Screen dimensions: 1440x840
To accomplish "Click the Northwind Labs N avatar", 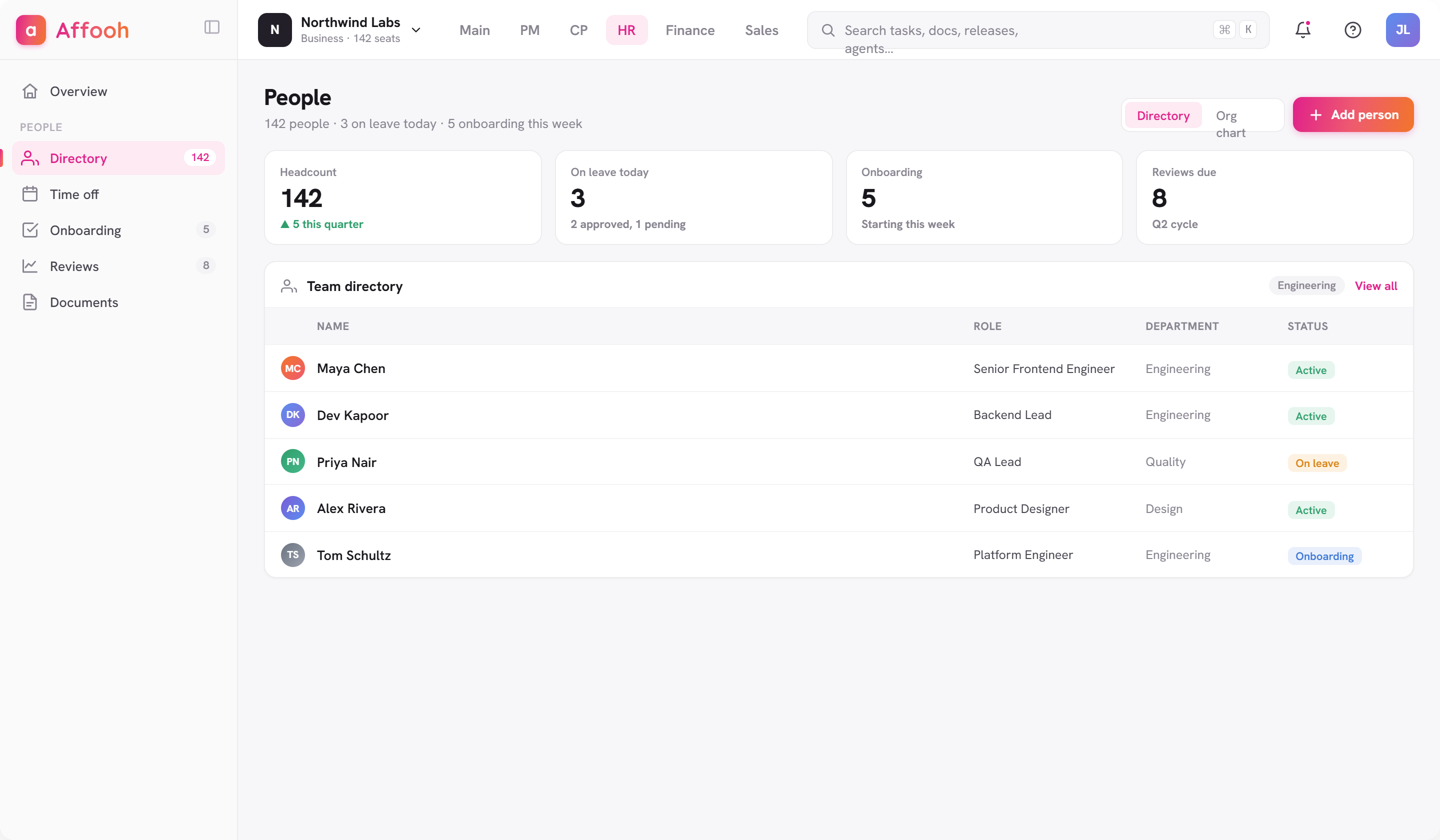I will coord(275,29).
